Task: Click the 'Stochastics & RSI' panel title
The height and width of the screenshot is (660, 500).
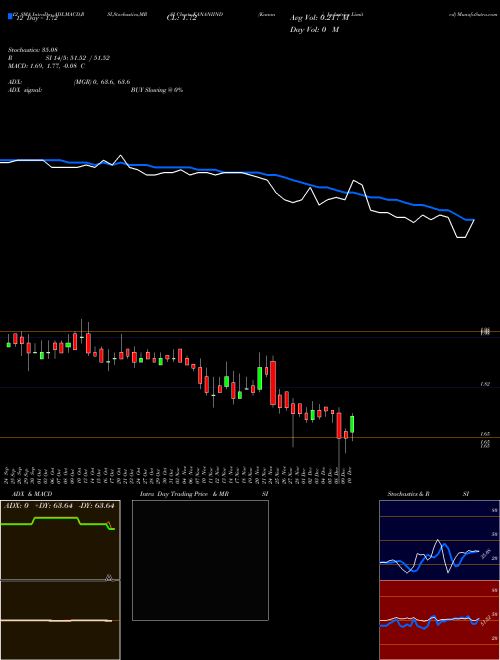Action: 428,494
